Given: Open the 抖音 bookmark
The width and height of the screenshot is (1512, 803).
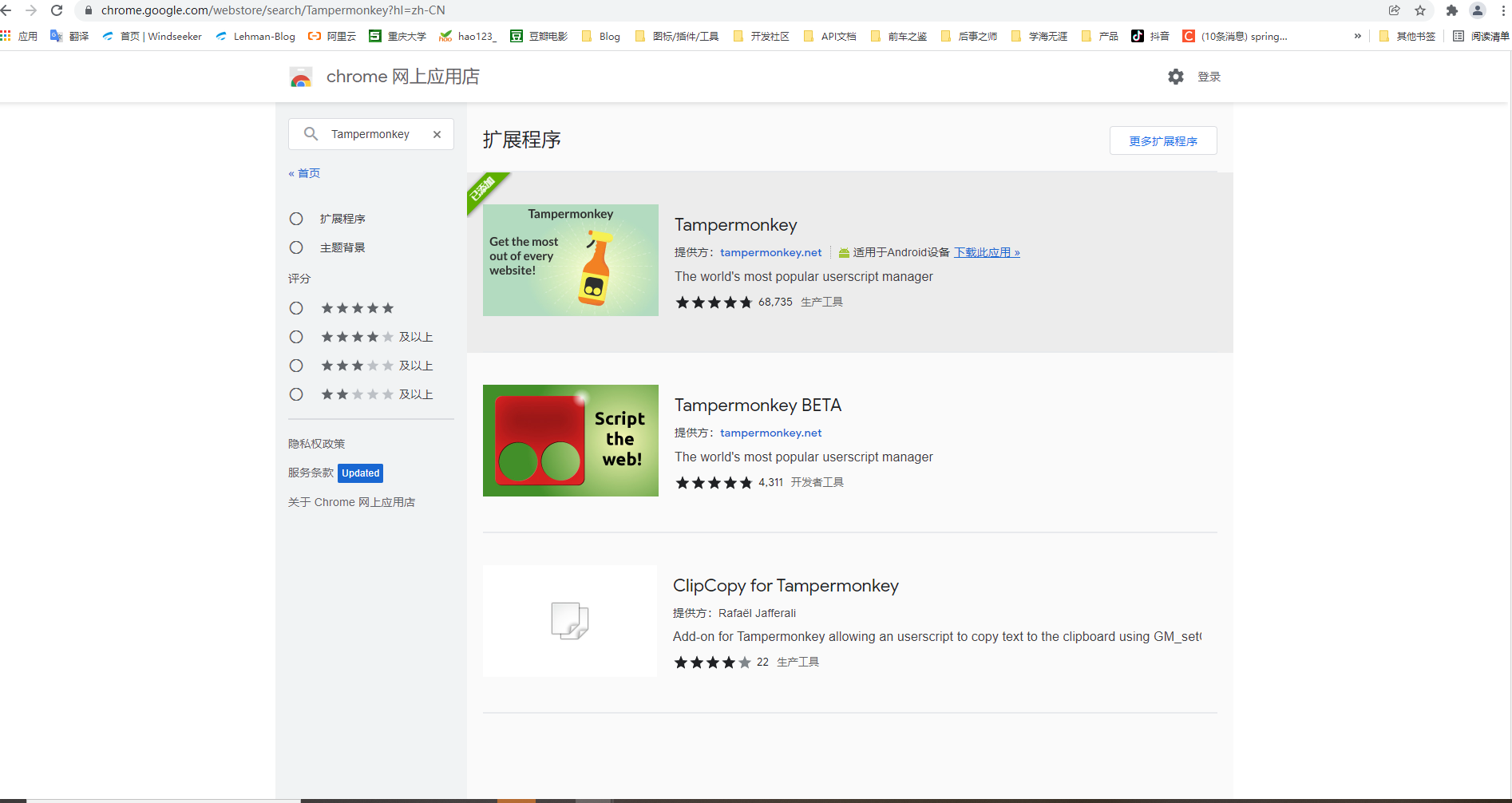Looking at the screenshot, I should [x=1150, y=36].
